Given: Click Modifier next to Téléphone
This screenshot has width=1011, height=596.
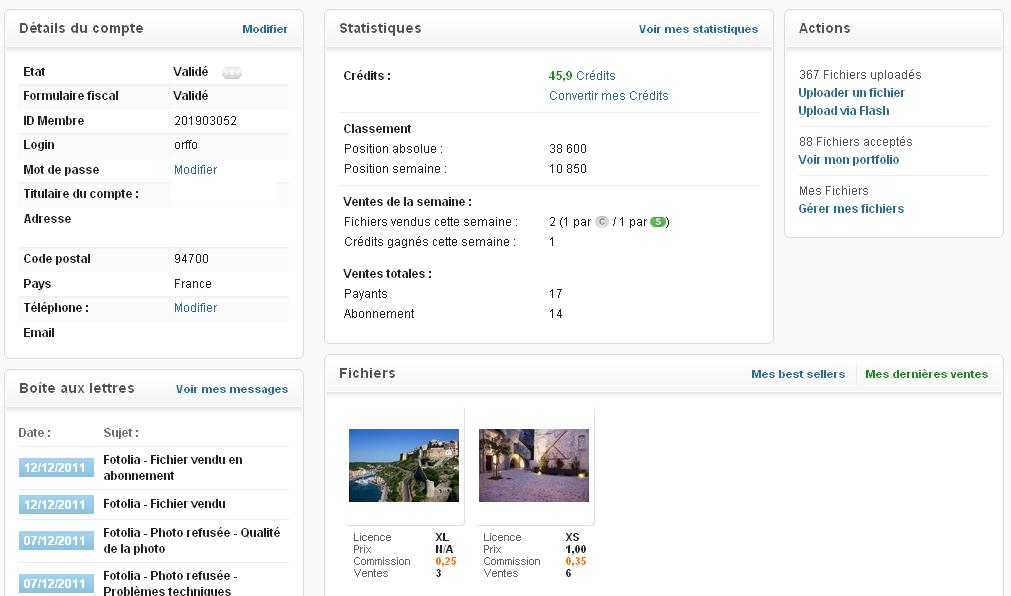Looking at the screenshot, I should coord(195,308).
